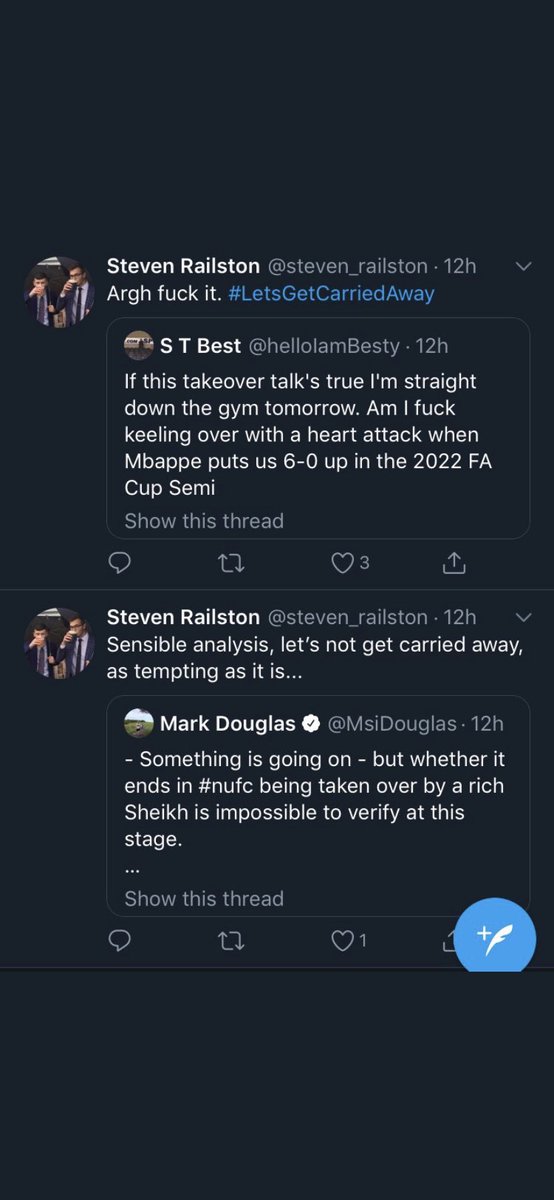Retweet the #LetsGetCarriedAway tweet

pos(231,563)
